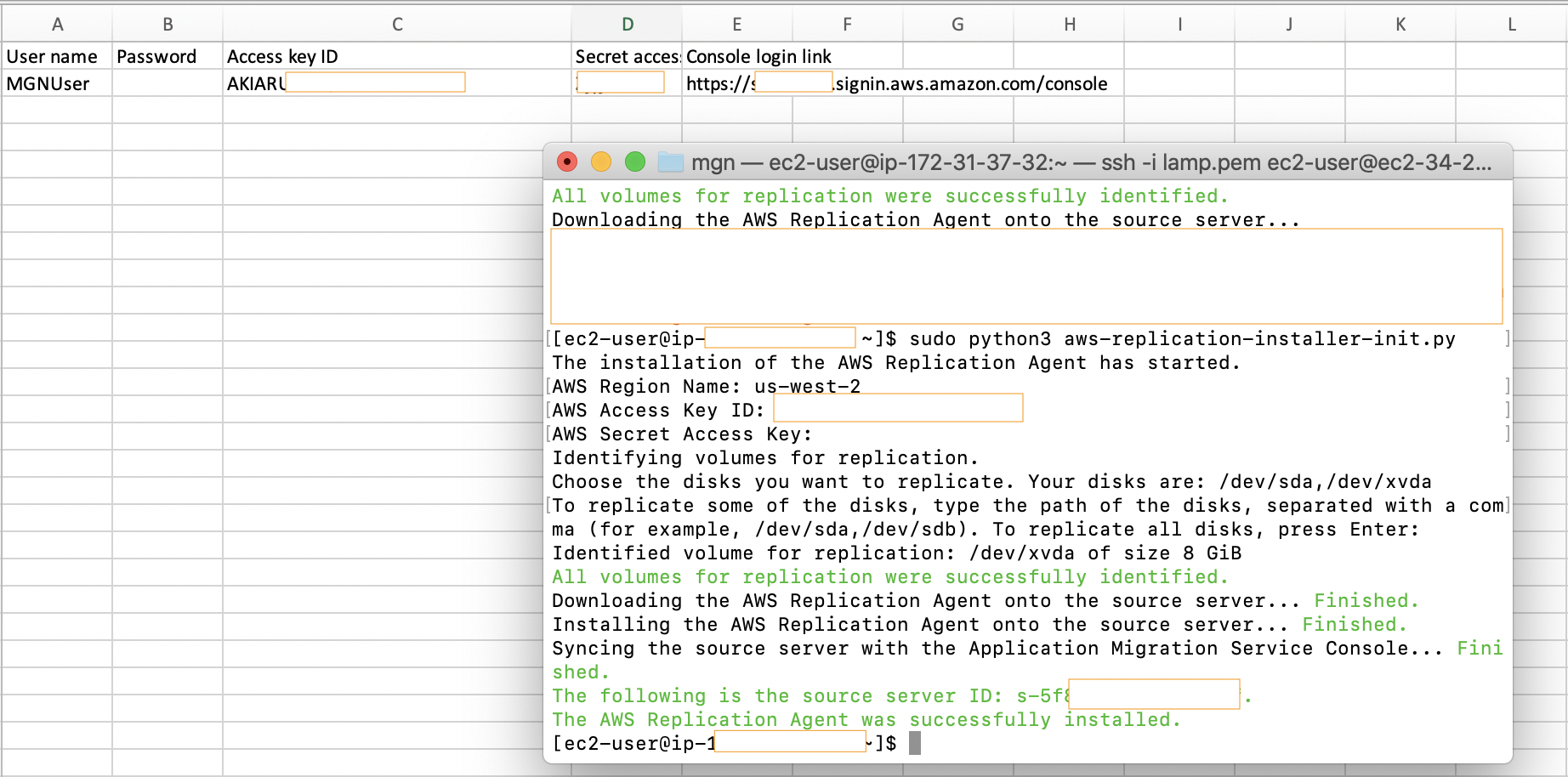Select the 'Secret access' header cell
Screen dimensions: 1568x777
pos(627,56)
